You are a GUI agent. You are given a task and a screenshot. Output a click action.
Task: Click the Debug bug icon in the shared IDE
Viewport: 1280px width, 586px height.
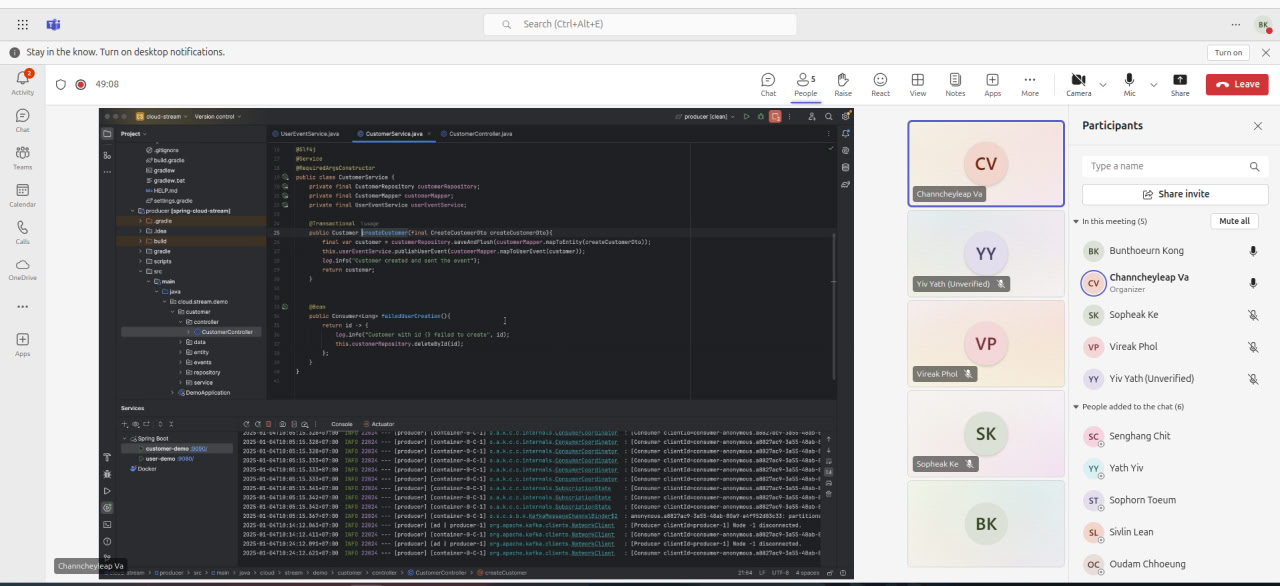(760, 117)
